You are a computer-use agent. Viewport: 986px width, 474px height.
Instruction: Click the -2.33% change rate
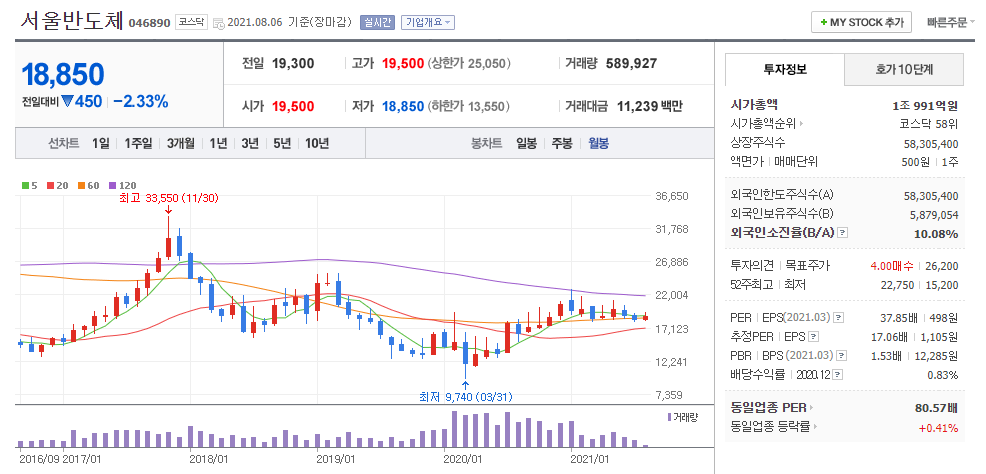coord(141,101)
